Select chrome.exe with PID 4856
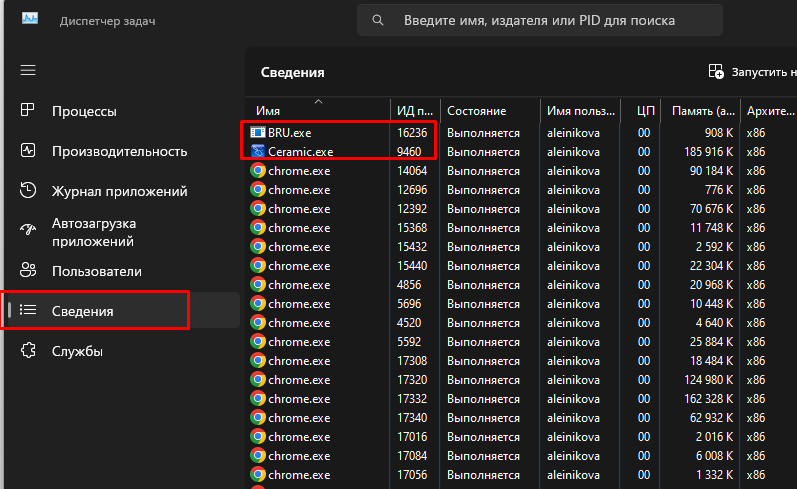The height and width of the screenshot is (489, 797). tap(523, 285)
